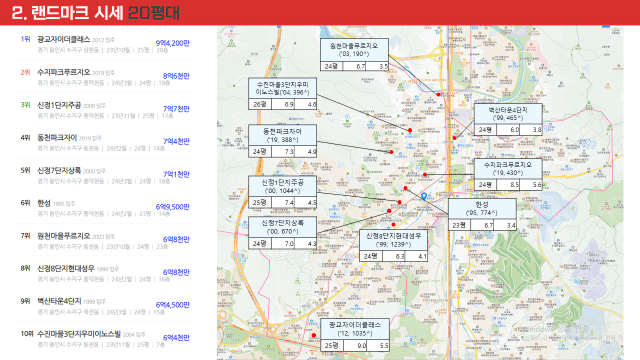This screenshot has width=640, height=360.
Task: Click the 한성 ('95, 774) map label box
Action: point(482,214)
